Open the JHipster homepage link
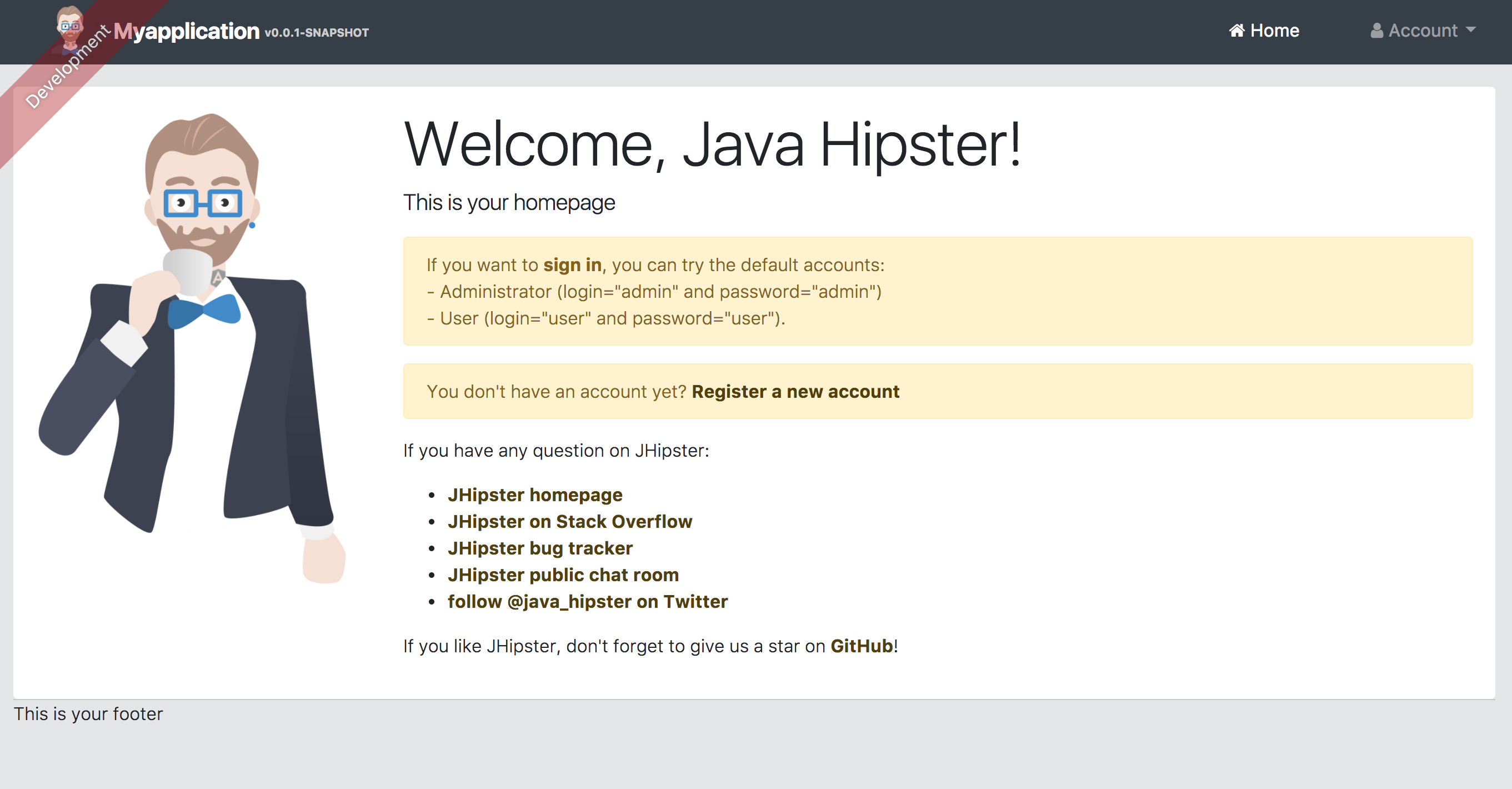This screenshot has height=789, width=1512. 535,495
